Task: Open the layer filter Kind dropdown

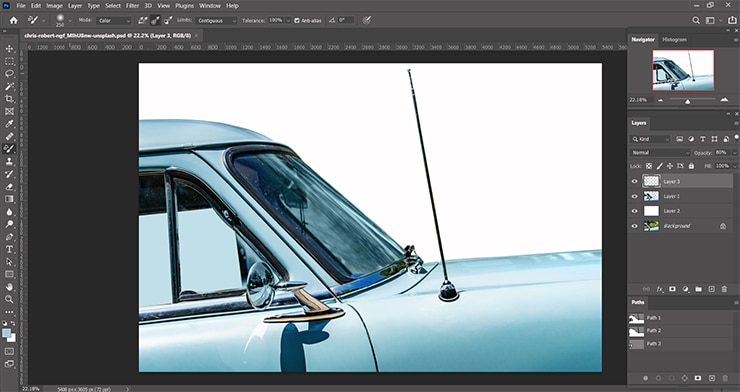Action: [651, 139]
